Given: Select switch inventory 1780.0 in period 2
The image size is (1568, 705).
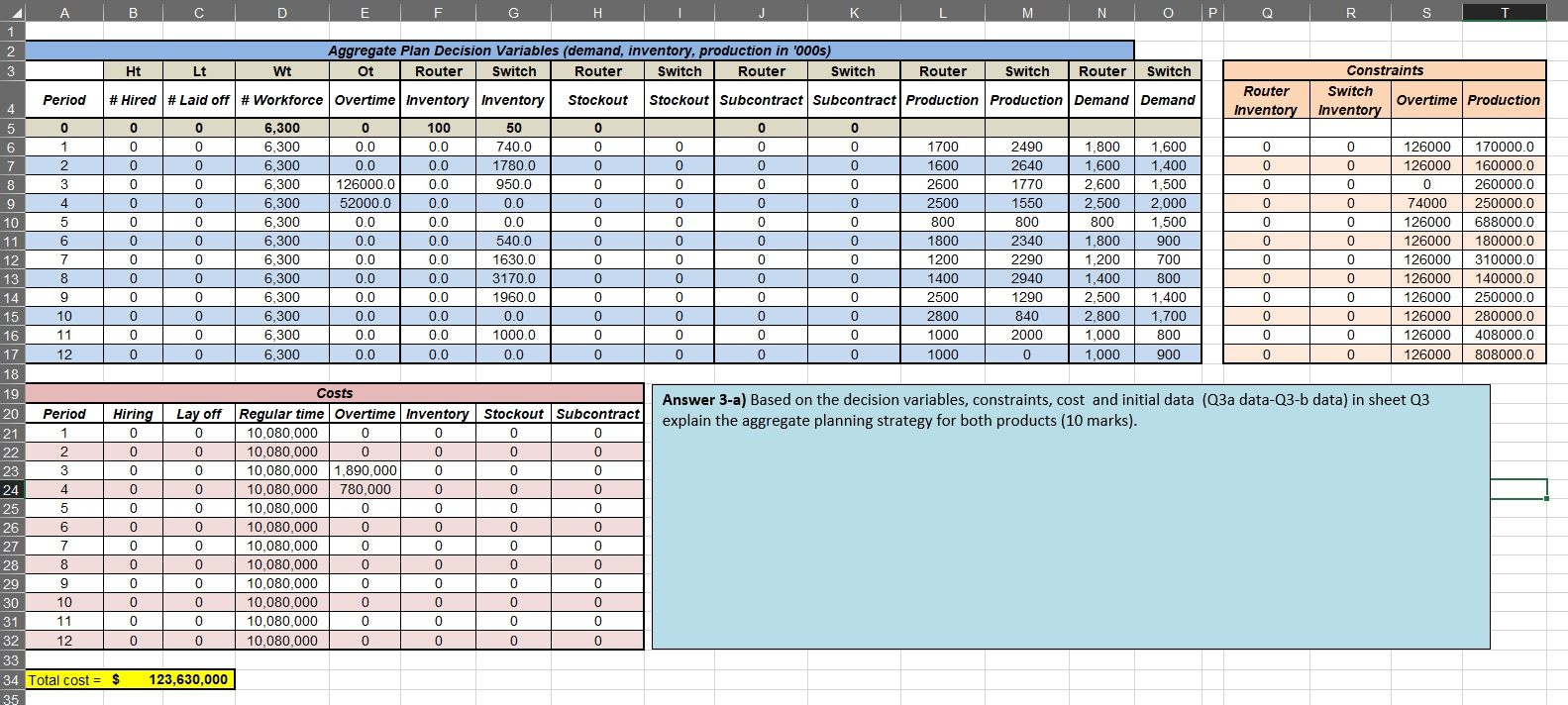Looking at the screenshot, I should click(x=514, y=165).
